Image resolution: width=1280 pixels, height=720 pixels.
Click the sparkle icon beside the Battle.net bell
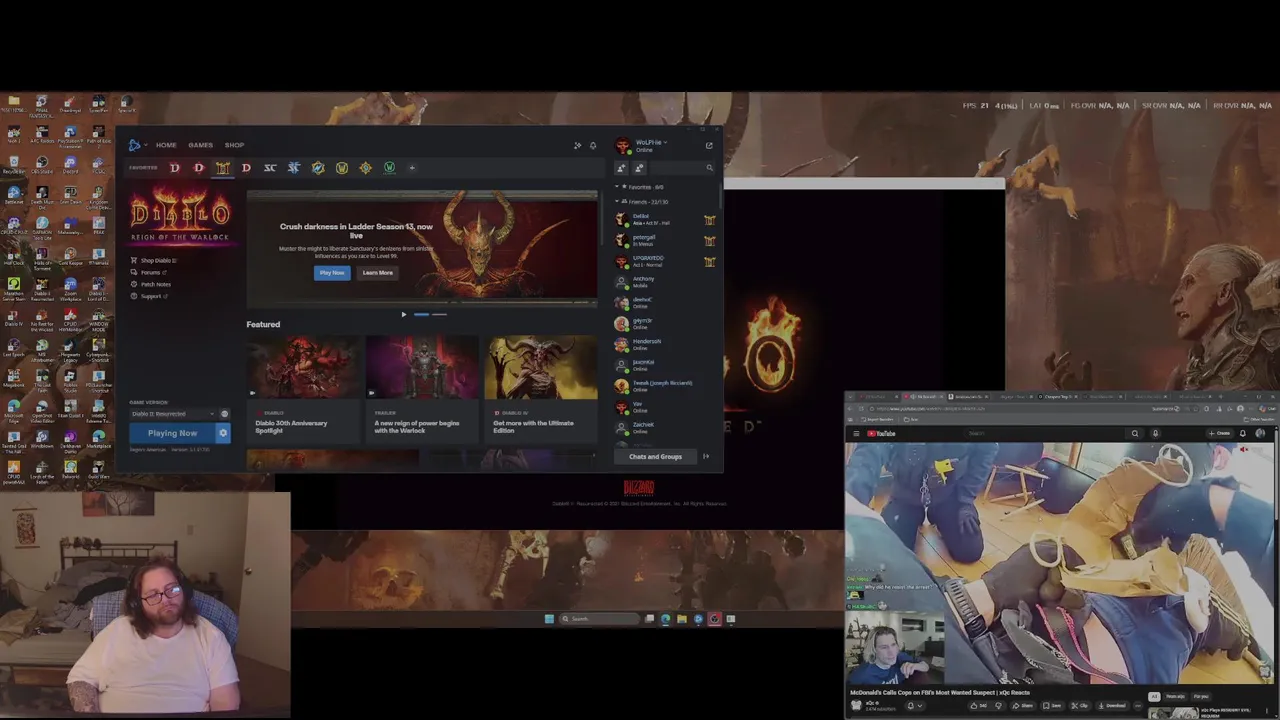click(577, 146)
